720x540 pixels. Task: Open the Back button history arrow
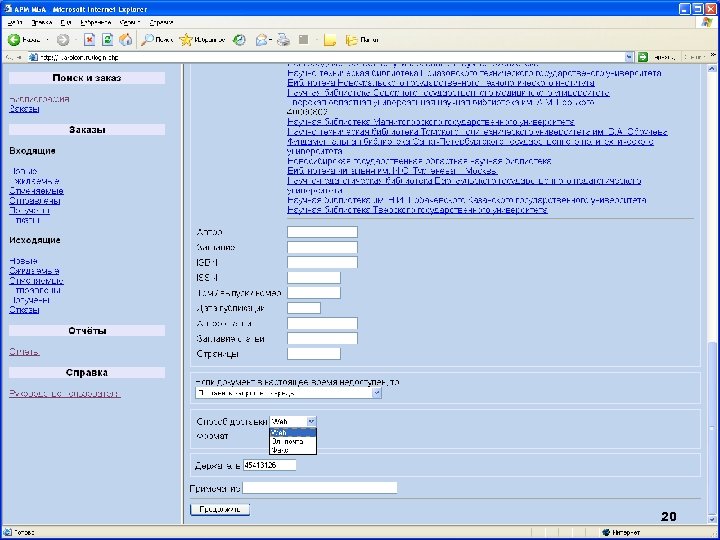point(47,40)
